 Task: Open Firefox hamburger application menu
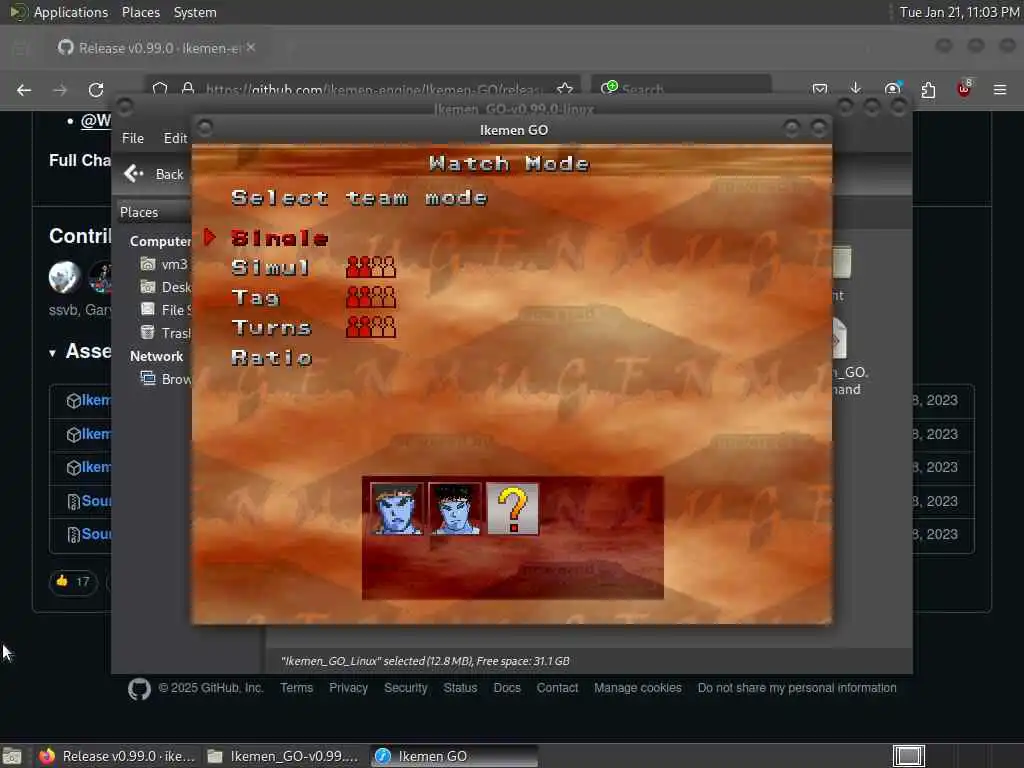(1000, 89)
